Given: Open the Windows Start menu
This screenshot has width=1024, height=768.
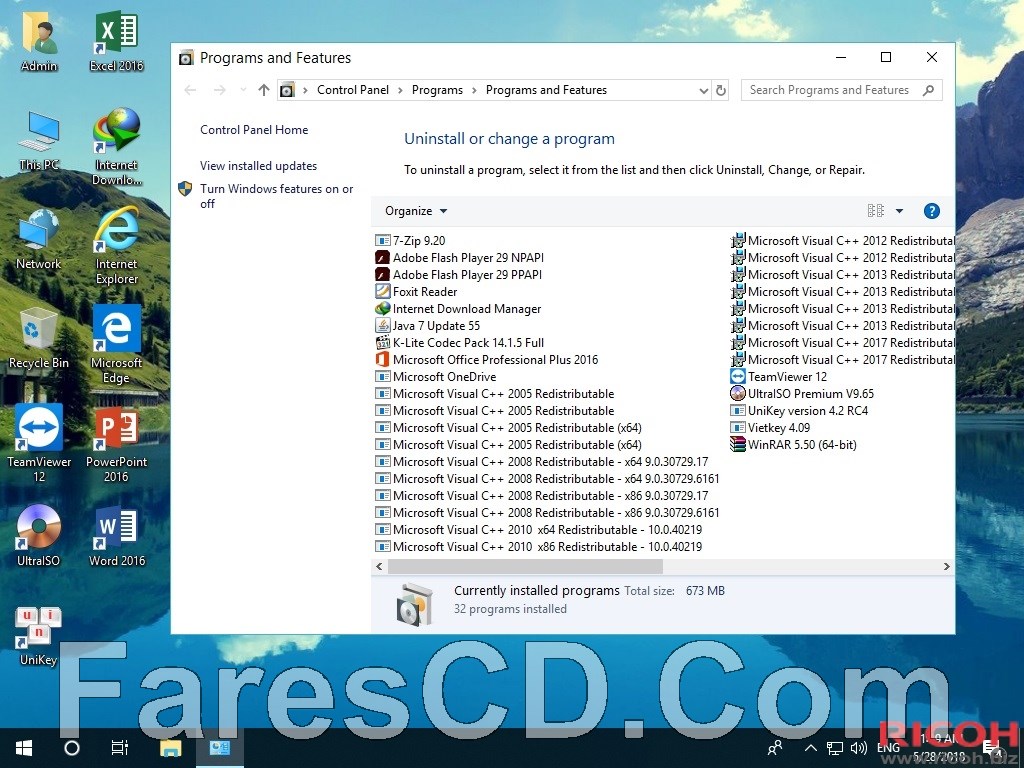Looking at the screenshot, I should pos(24,748).
